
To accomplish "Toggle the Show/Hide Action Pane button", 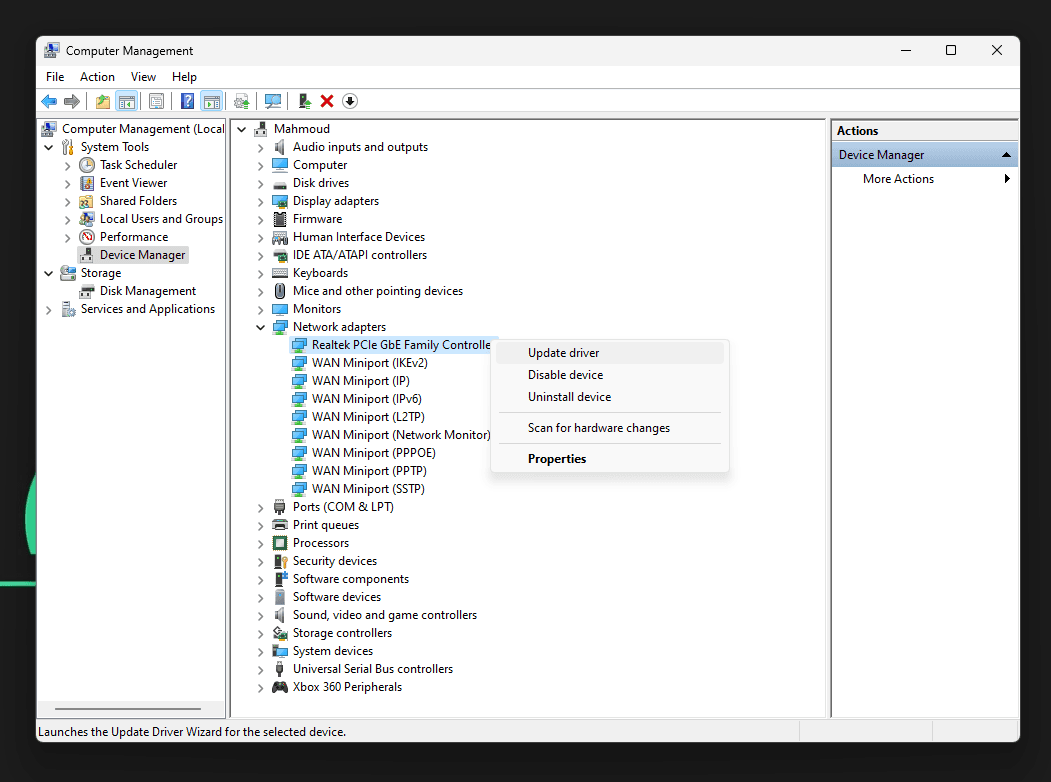I will pos(211,101).
